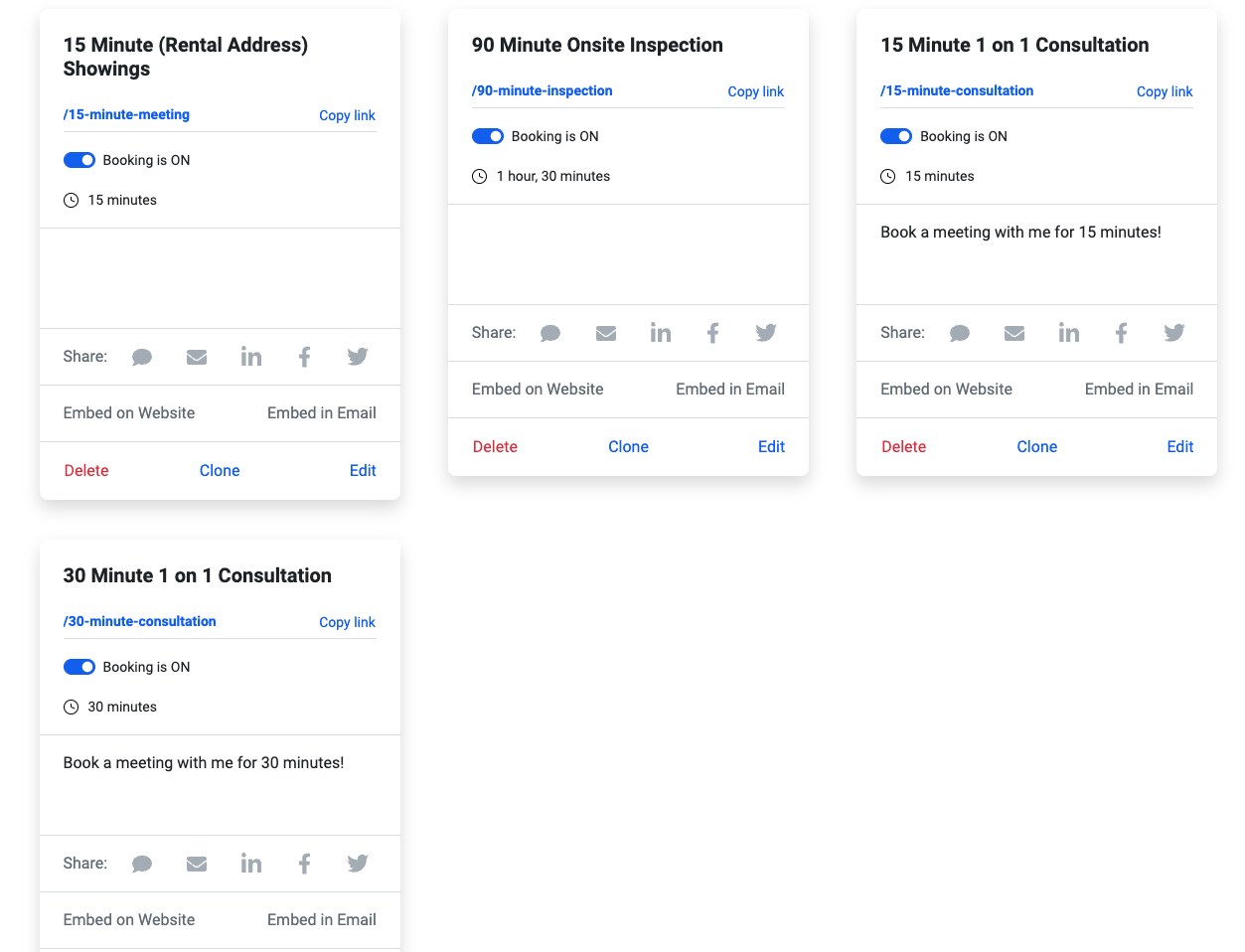1245x952 pixels.
Task: Click chat message share icon for 90 Minute Inspection
Action: click(x=550, y=333)
